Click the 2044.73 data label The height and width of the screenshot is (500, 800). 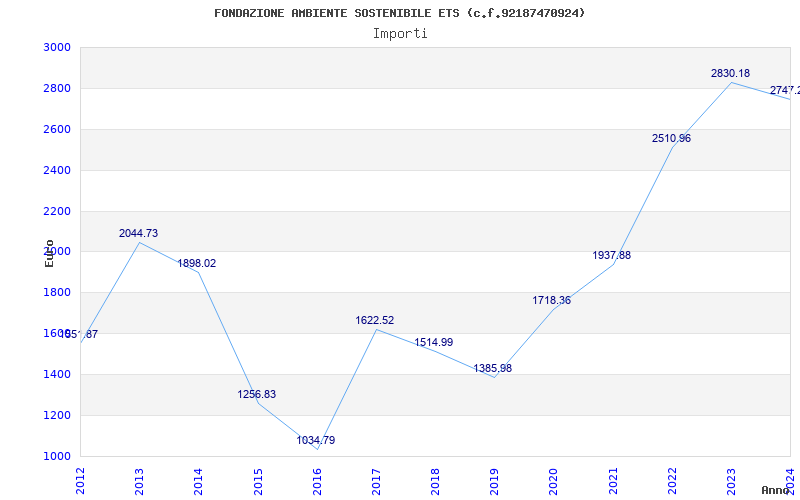point(139,233)
